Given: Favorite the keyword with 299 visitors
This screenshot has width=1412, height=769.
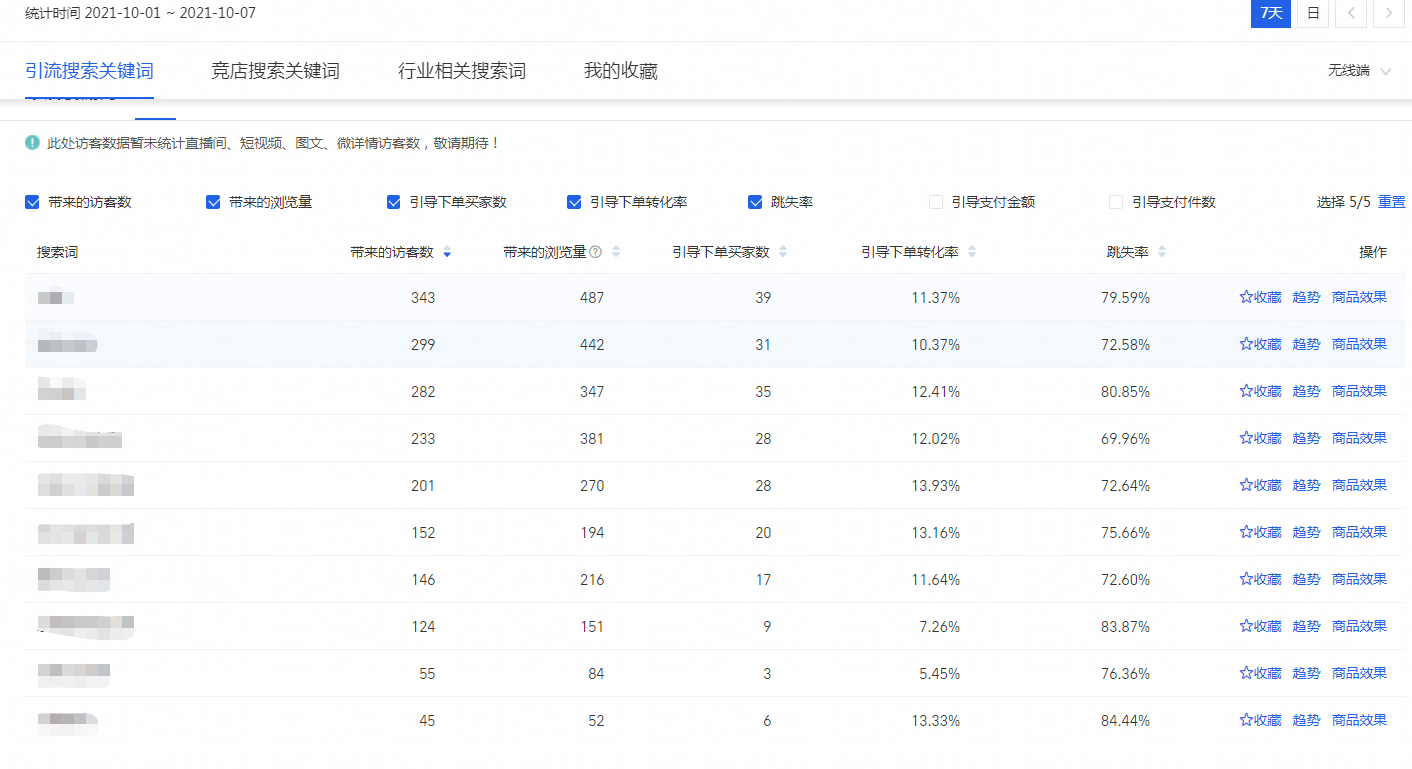Looking at the screenshot, I should pyautogui.click(x=1260, y=344).
